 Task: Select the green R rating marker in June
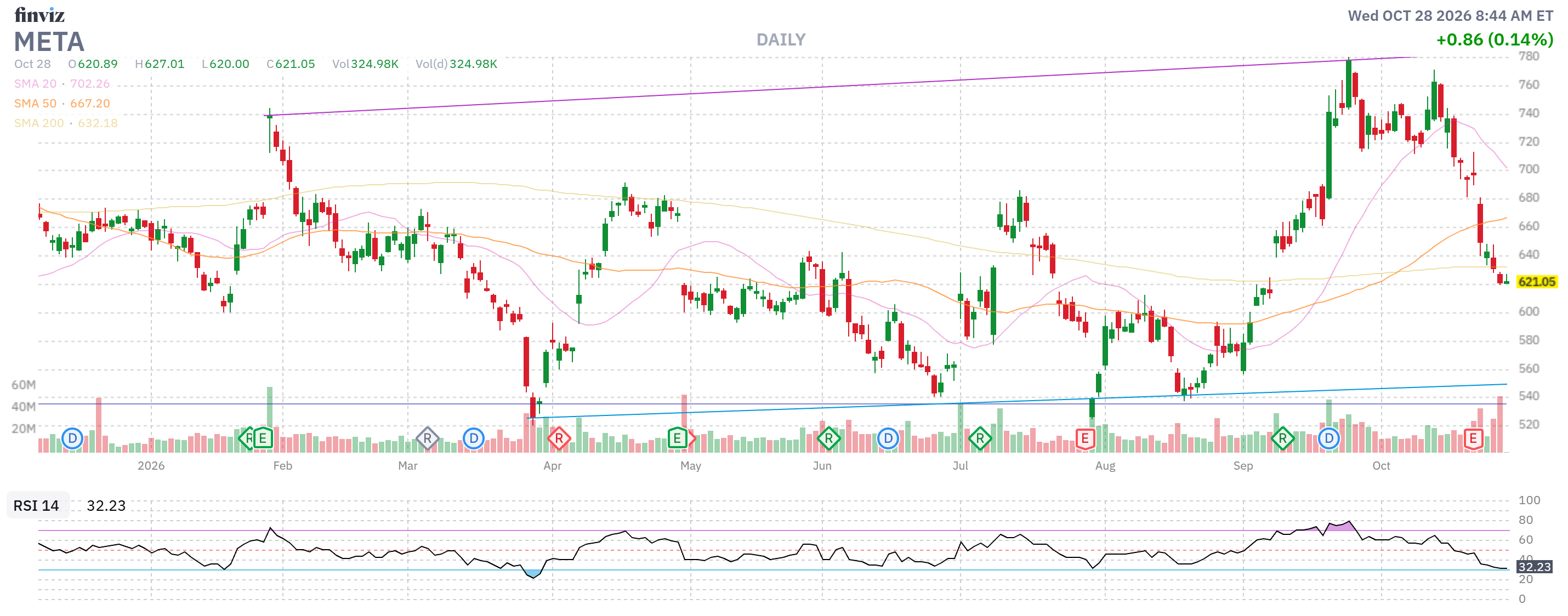[x=828, y=438]
